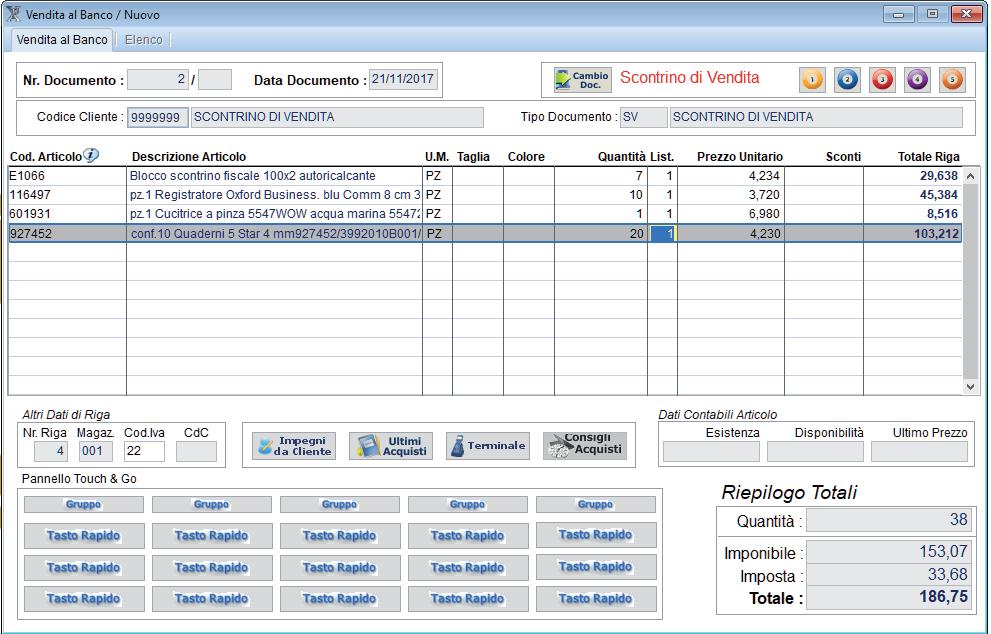Image resolution: width=991 pixels, height=634 pixels.
Task: Click the Quaderni 5 Star description
Action: point(275,233)
